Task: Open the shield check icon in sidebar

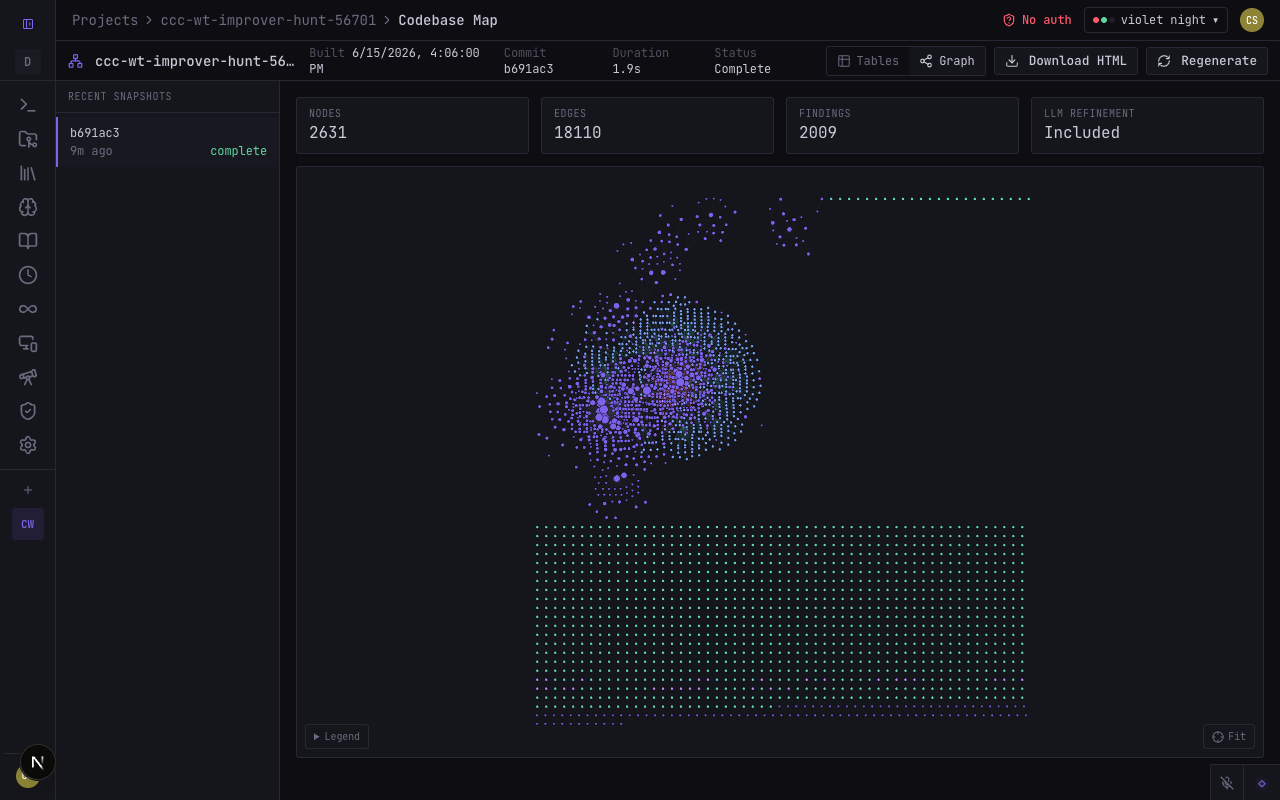Action: pyautogui.click(x=28, y=411)
